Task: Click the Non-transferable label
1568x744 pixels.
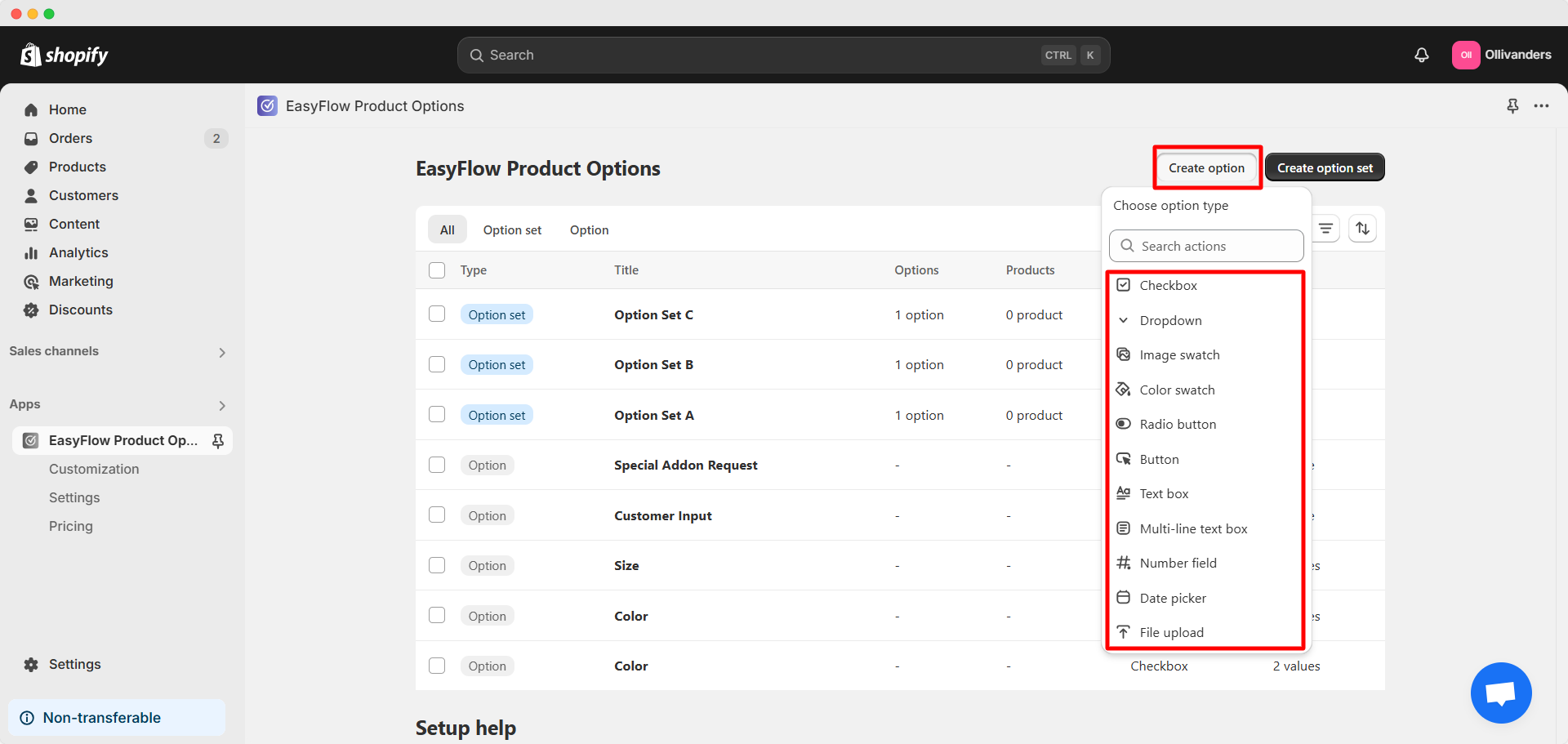Action: (x=102, y=718)
